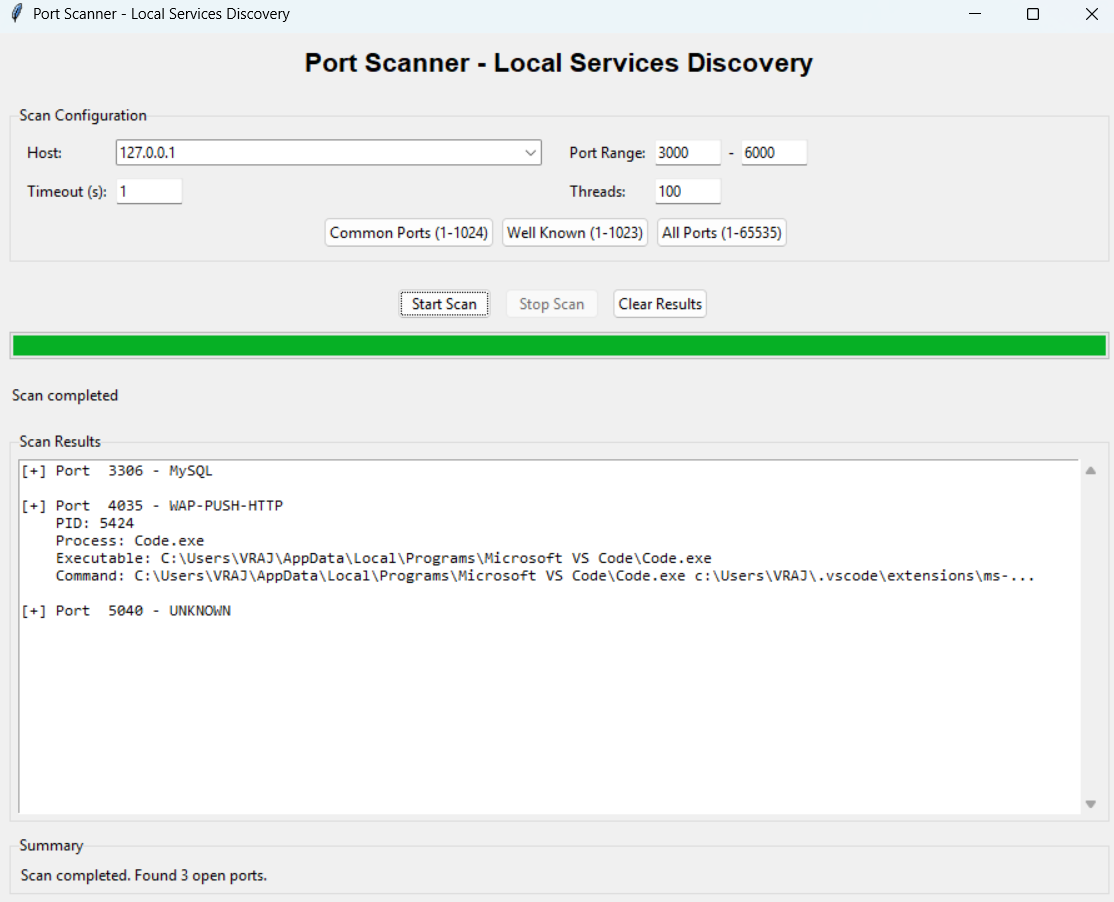Viewport: 1114px width, 902px height.
Task: Click the Host dropdown chevron arrow
Action: [530, 152]
